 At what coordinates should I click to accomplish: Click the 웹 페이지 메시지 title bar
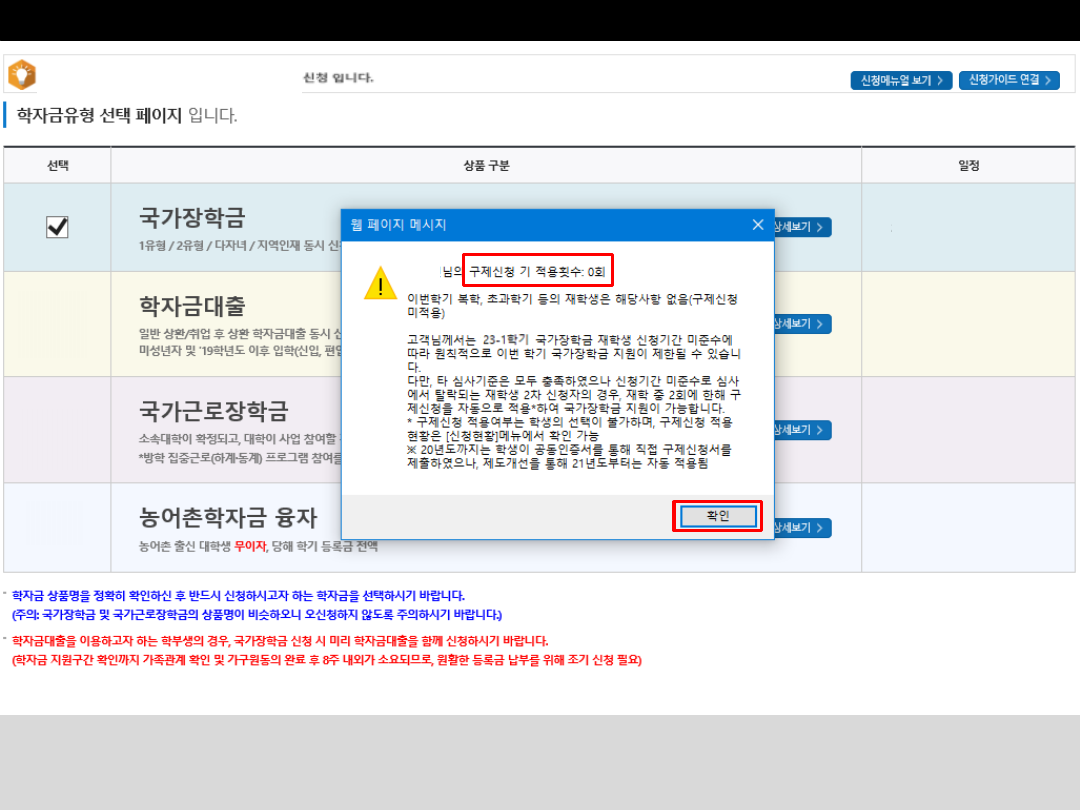click(x=540, y=225)
